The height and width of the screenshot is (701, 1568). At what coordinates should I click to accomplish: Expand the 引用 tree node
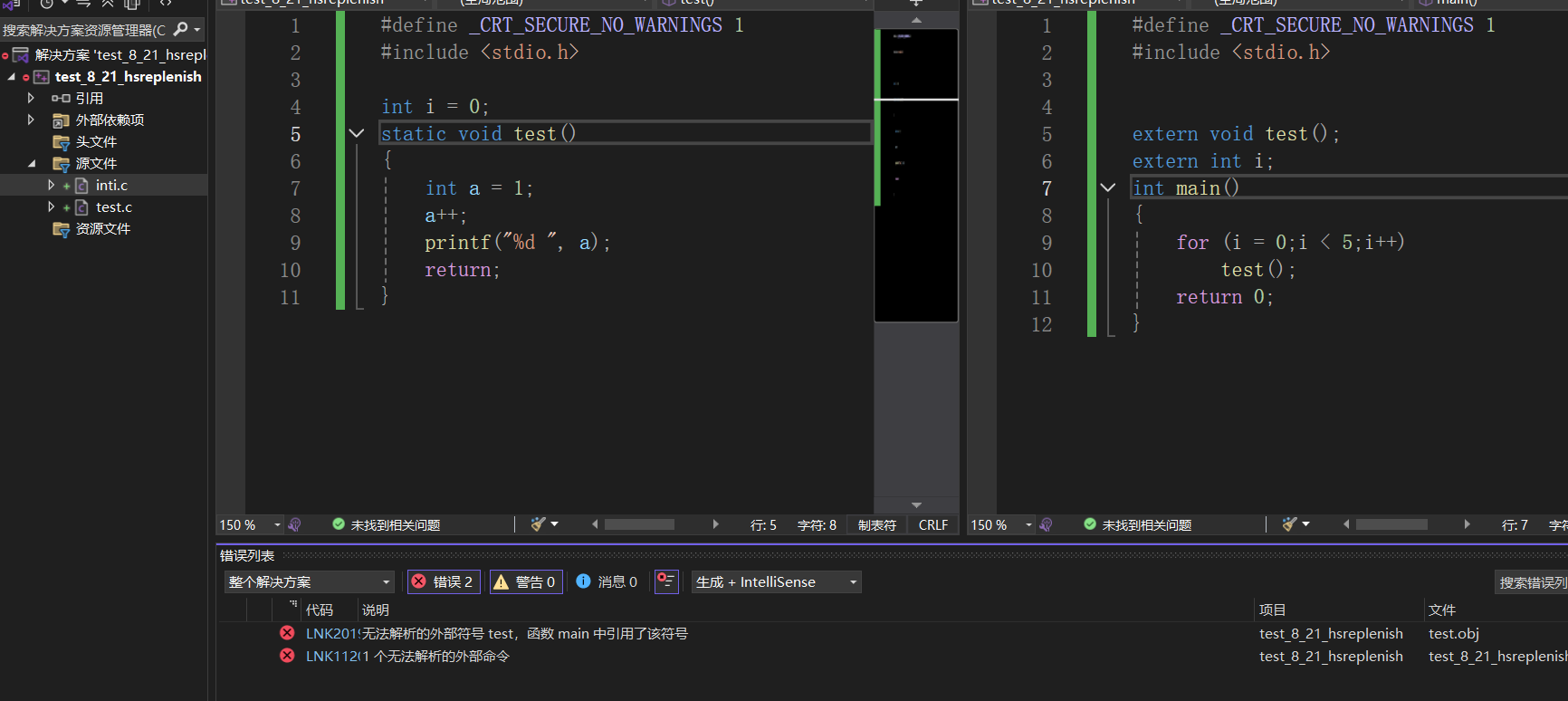31,98
